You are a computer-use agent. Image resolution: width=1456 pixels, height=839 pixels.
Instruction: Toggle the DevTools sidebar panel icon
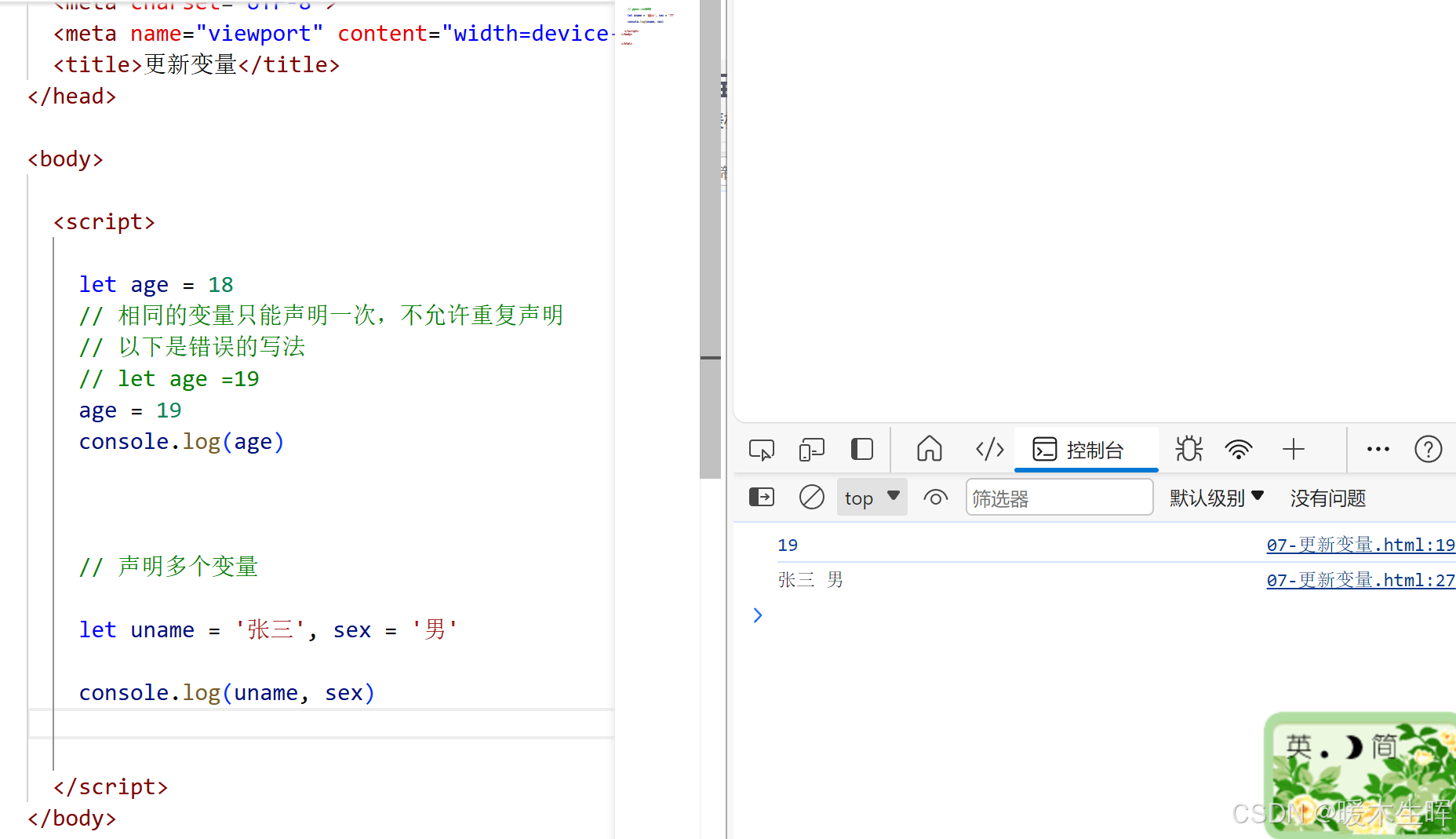[x=861, y=450]
